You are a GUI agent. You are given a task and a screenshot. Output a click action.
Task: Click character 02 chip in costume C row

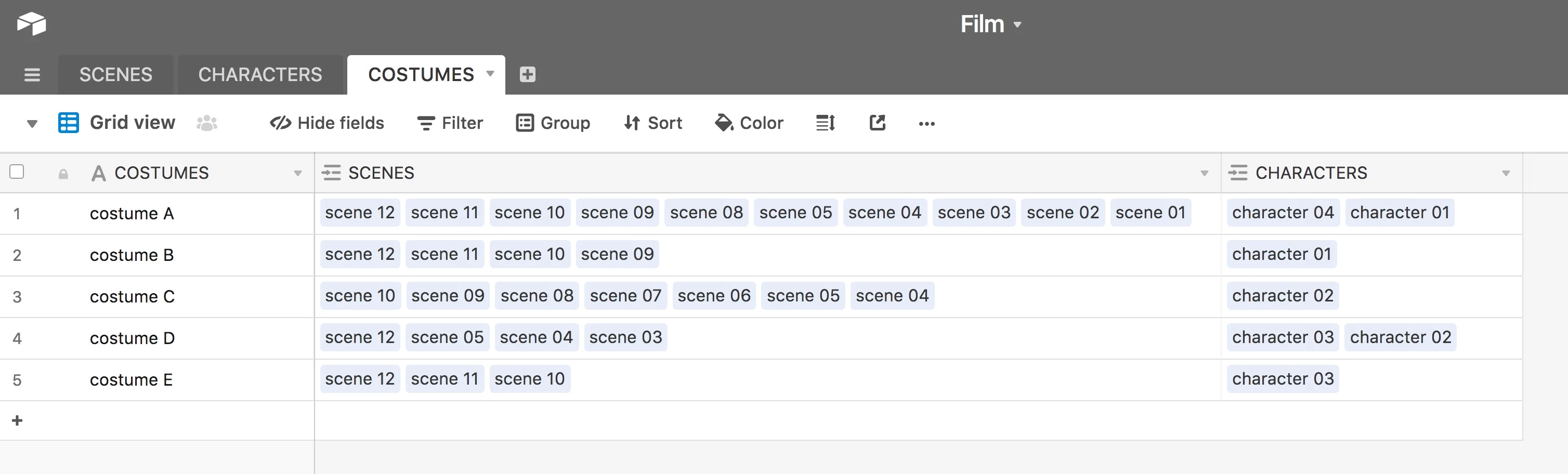pos(1283,296)
